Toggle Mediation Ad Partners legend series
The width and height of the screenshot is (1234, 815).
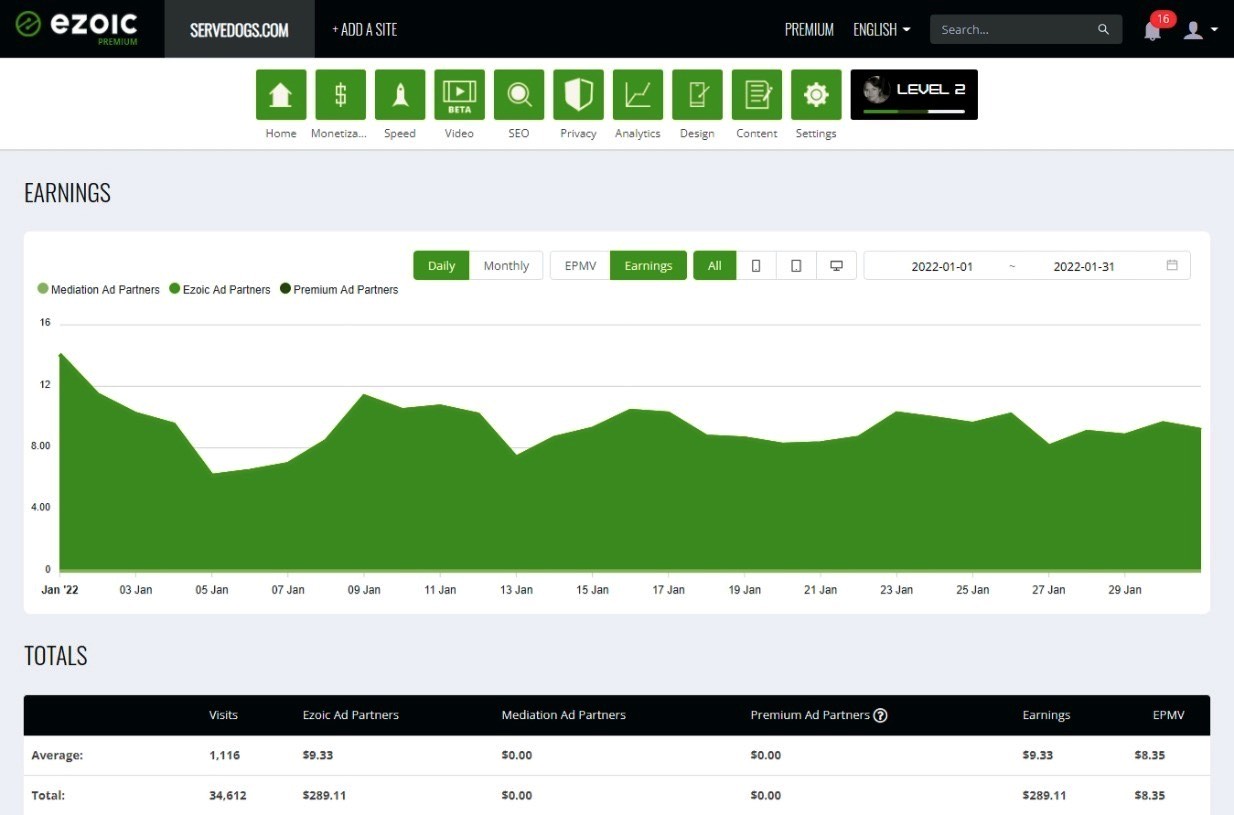pos(99,290)
